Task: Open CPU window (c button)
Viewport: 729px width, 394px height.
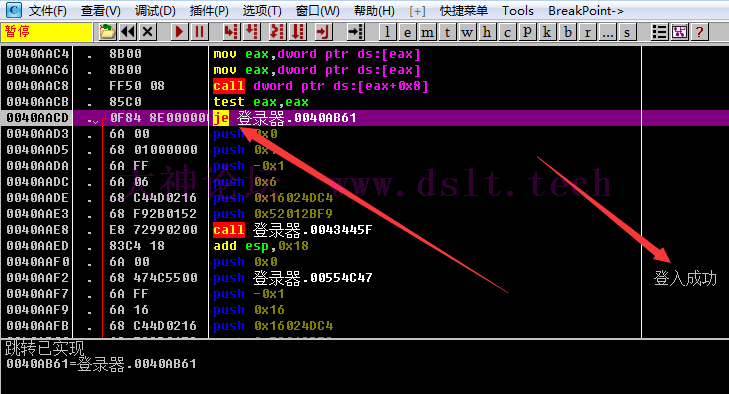Action: tap(507, 32)
